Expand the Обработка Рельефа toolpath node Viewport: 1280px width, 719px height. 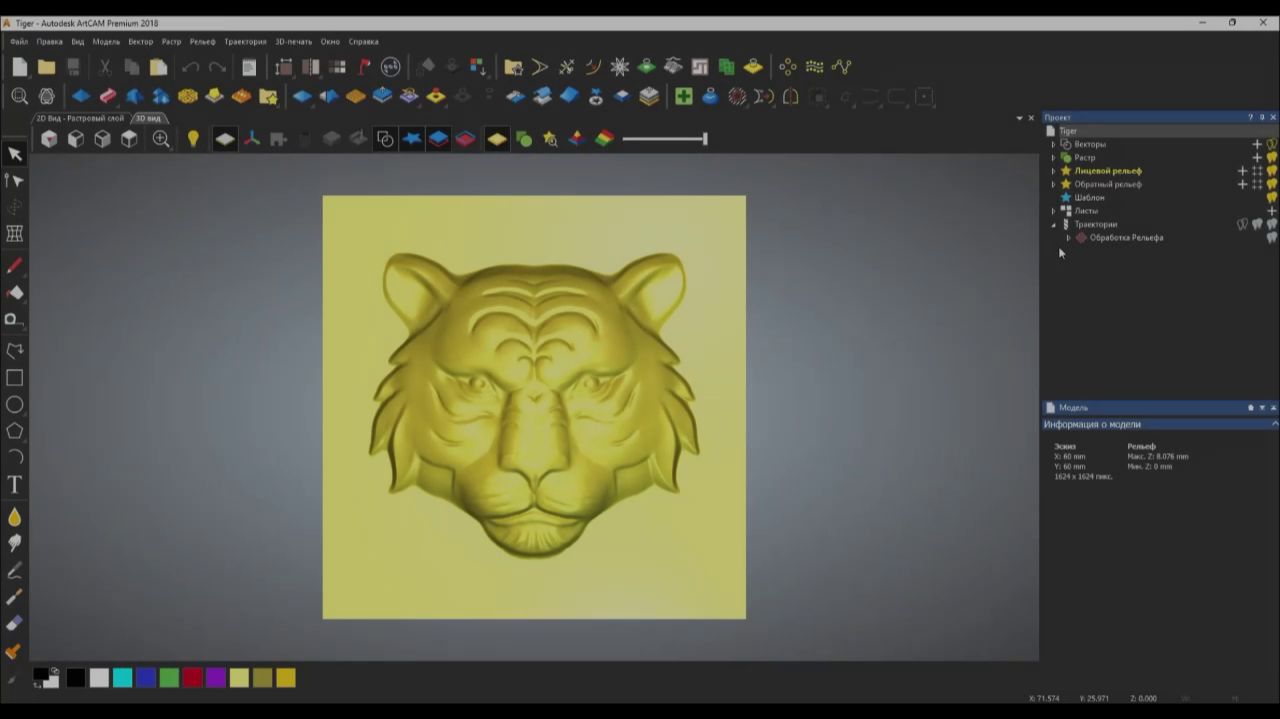[1068, 238]
